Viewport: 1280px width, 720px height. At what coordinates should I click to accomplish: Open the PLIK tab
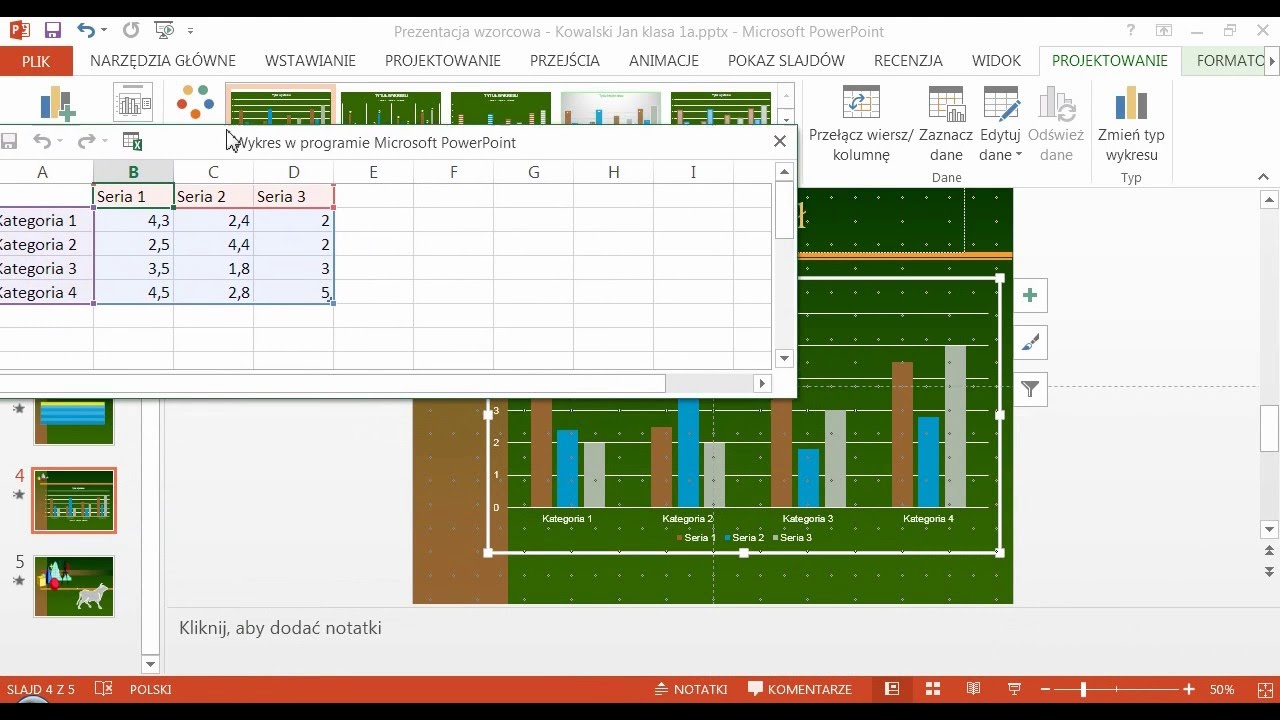point(36,60)
